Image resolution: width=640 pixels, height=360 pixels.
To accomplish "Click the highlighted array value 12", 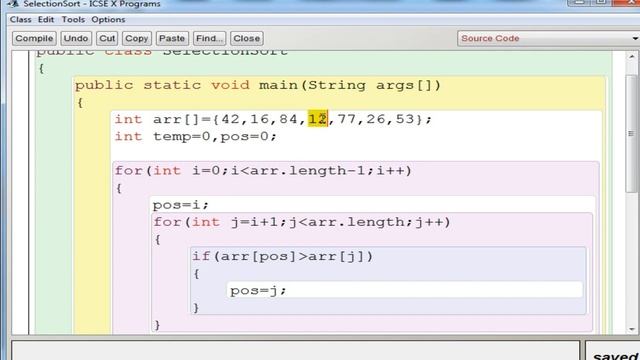I will tap(318, 119).
